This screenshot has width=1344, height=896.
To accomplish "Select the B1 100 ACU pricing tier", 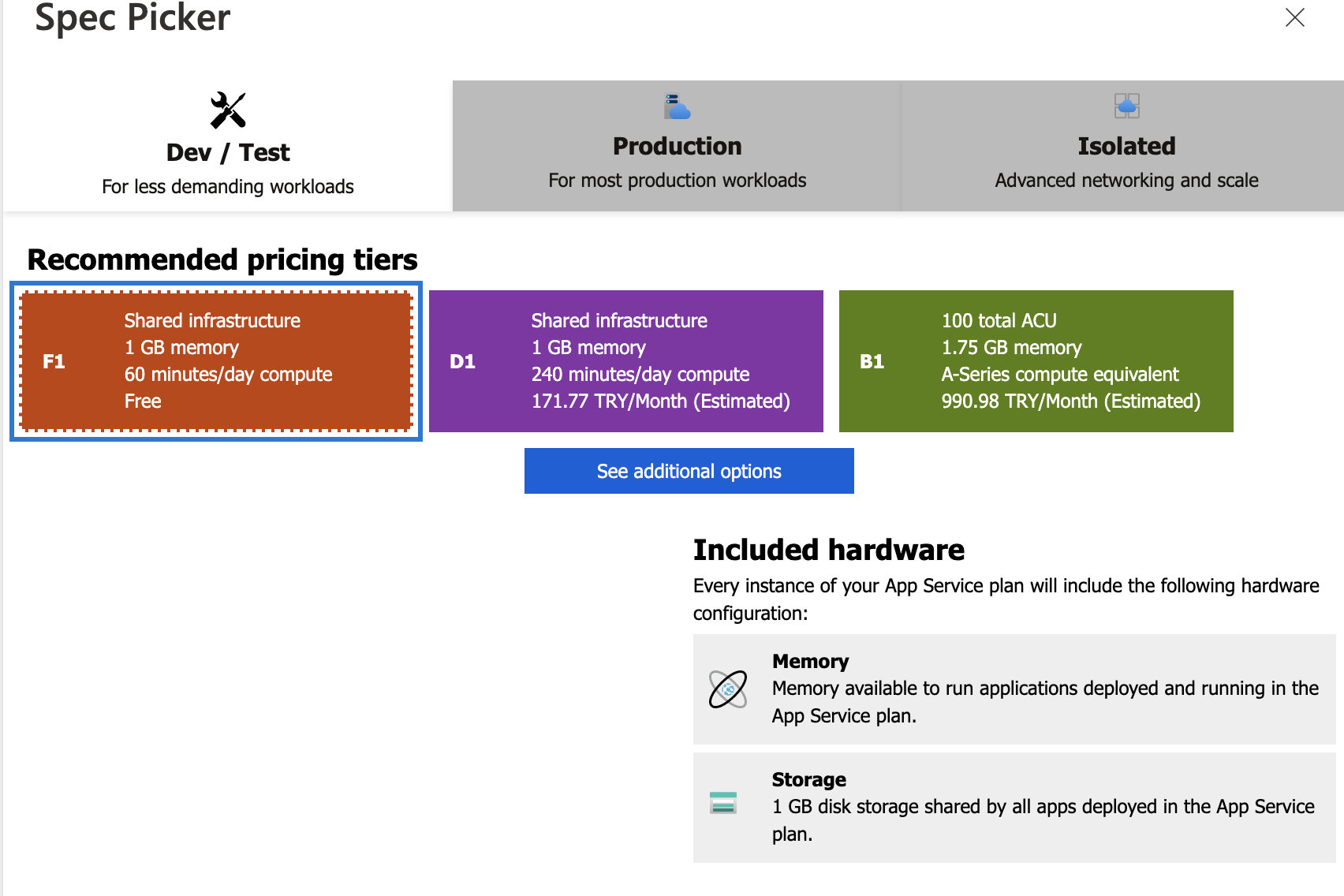I will click(1036, 361).
